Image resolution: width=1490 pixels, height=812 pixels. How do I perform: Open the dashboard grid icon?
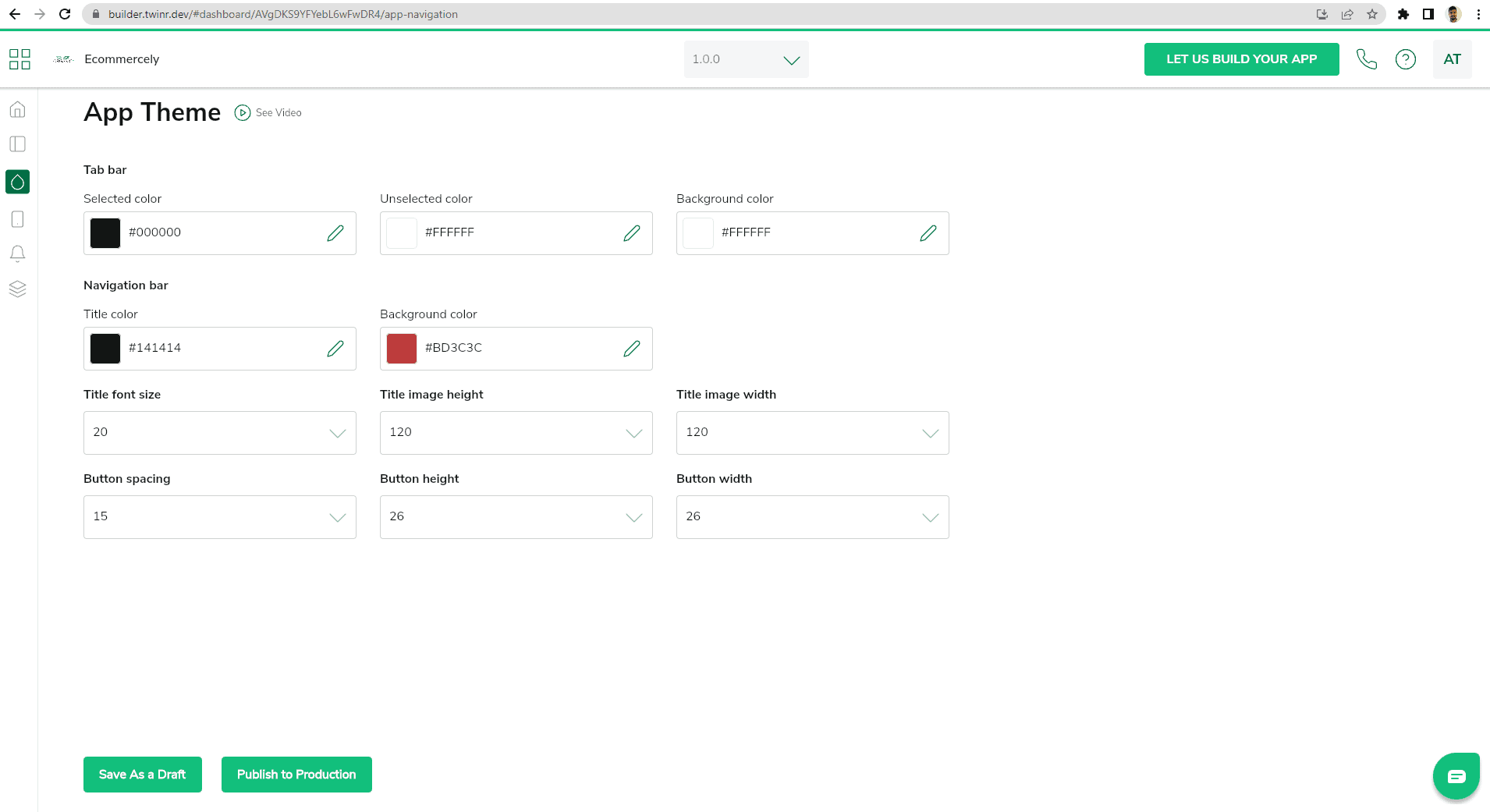pos(20,59)
